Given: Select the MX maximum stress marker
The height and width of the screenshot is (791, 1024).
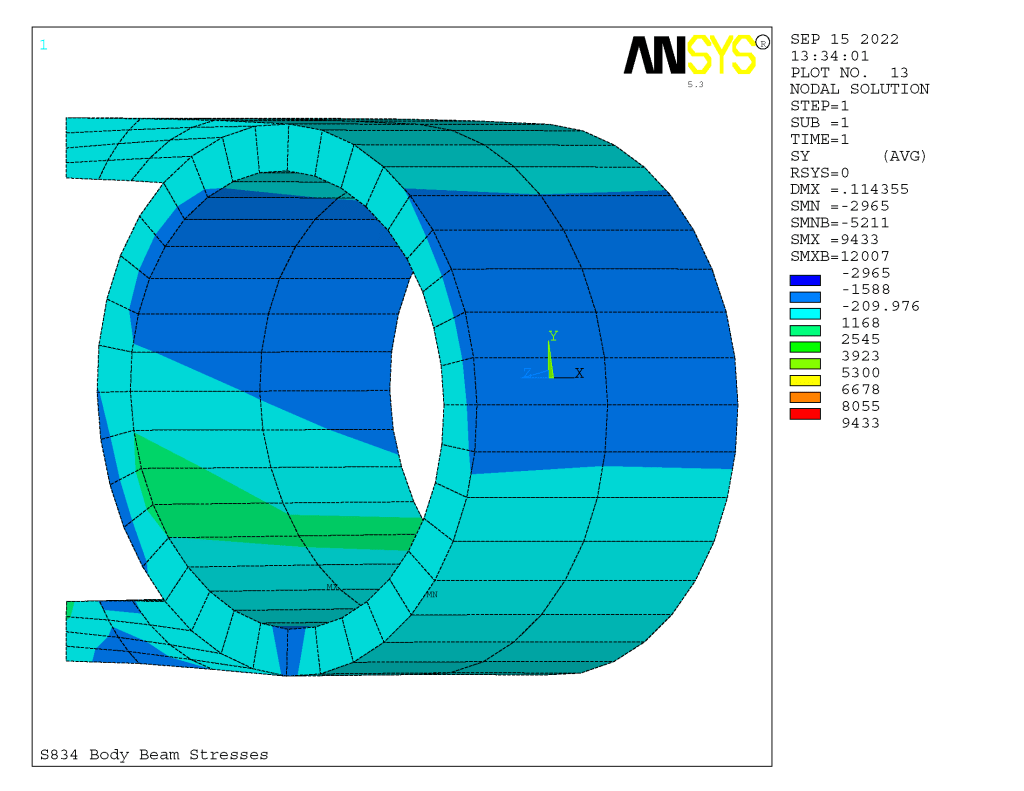Looking at the screenshot, I should point(332,587).
